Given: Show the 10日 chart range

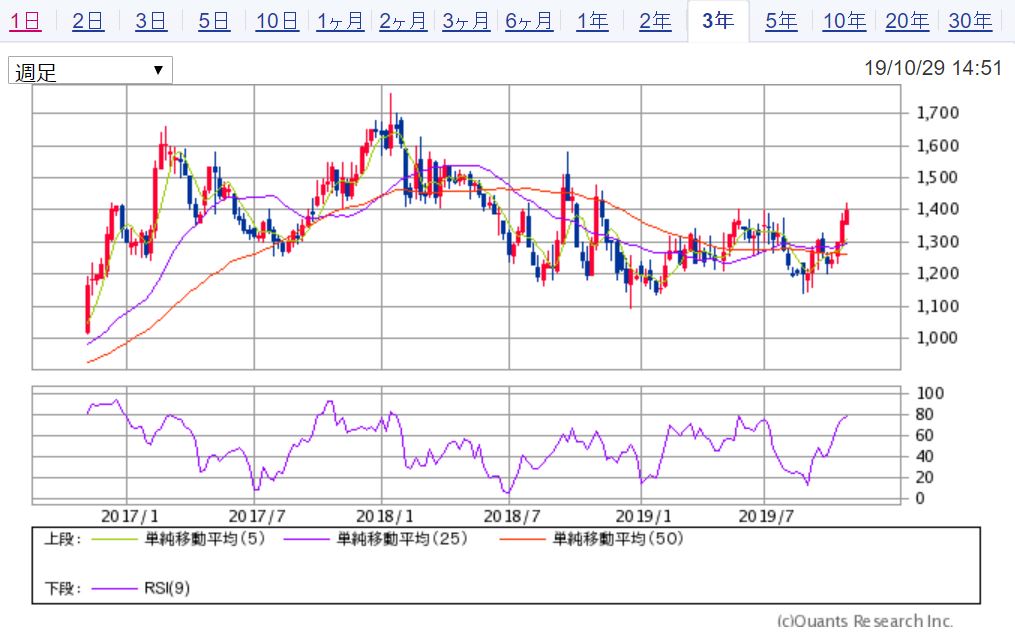Looking at the screenshot, I should coord(277,21).
